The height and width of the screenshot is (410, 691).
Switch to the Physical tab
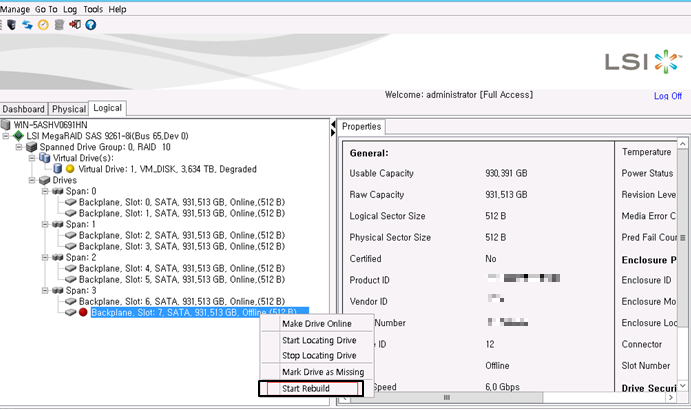coord(69,109)
